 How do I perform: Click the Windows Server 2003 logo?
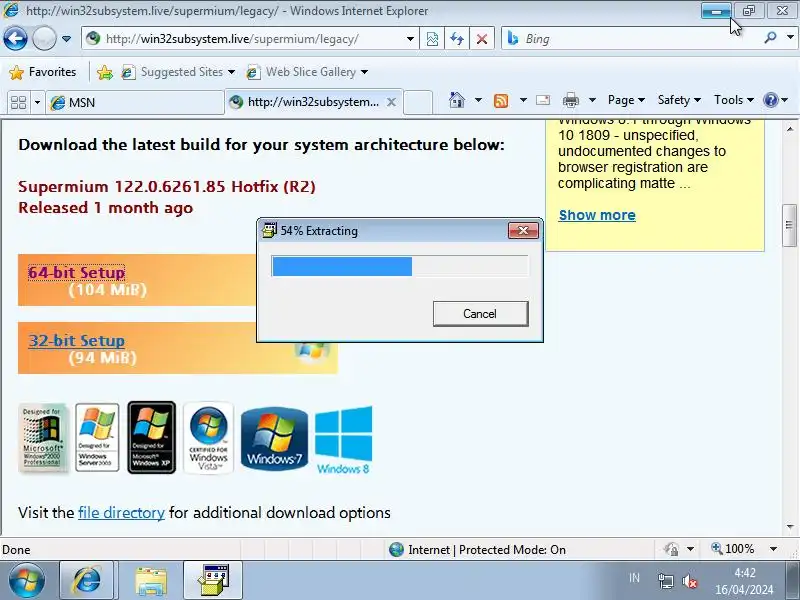click(97, 438)
